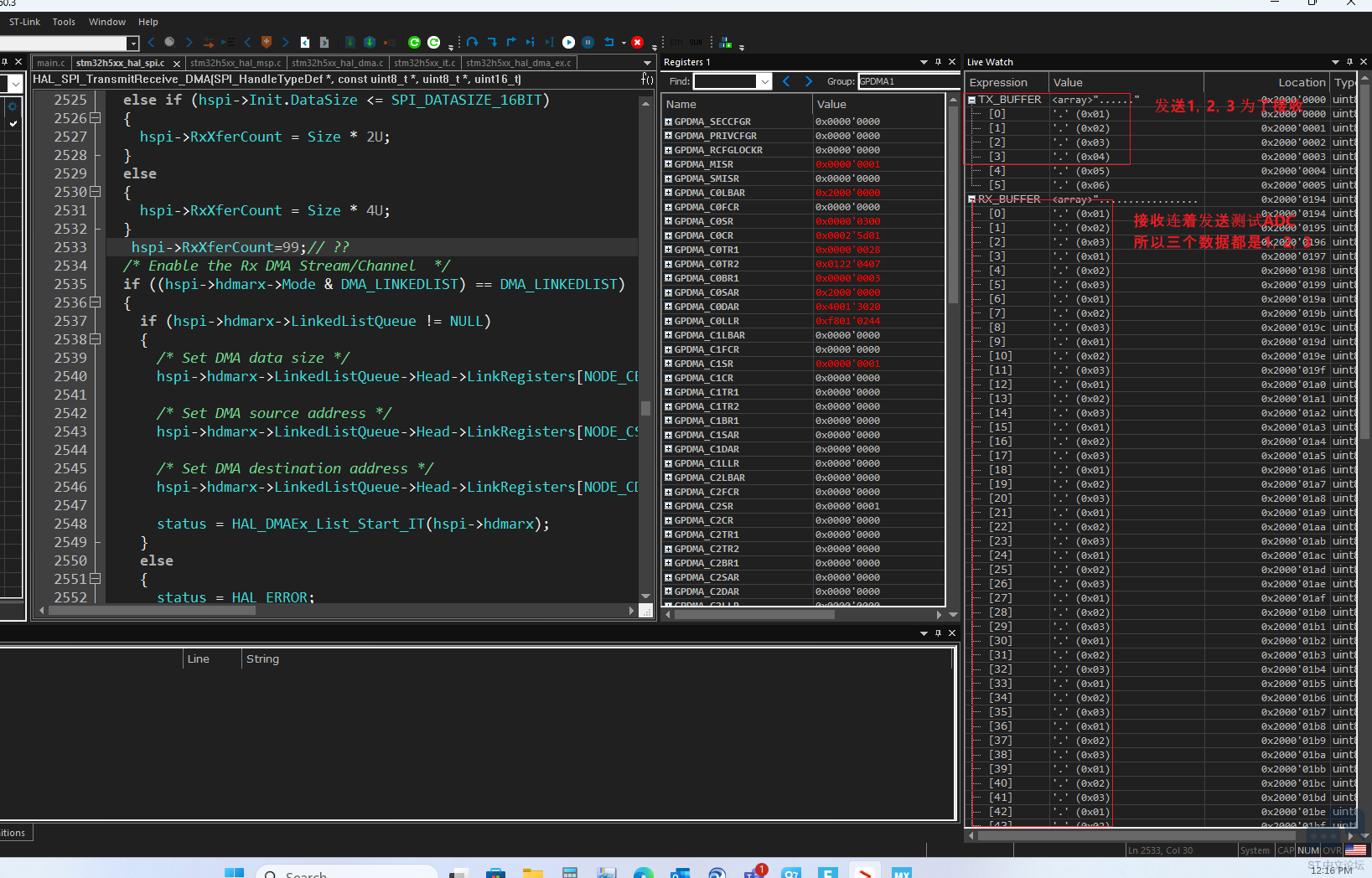
Task: Click the Step Over debug icon
Action: (x=472, y=42)
